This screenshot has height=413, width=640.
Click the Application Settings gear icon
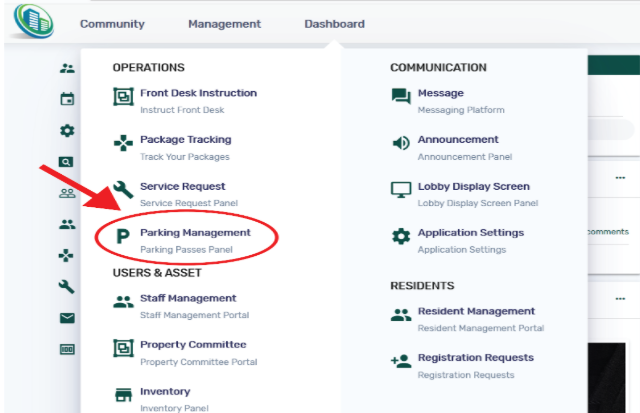pos(401,237)
